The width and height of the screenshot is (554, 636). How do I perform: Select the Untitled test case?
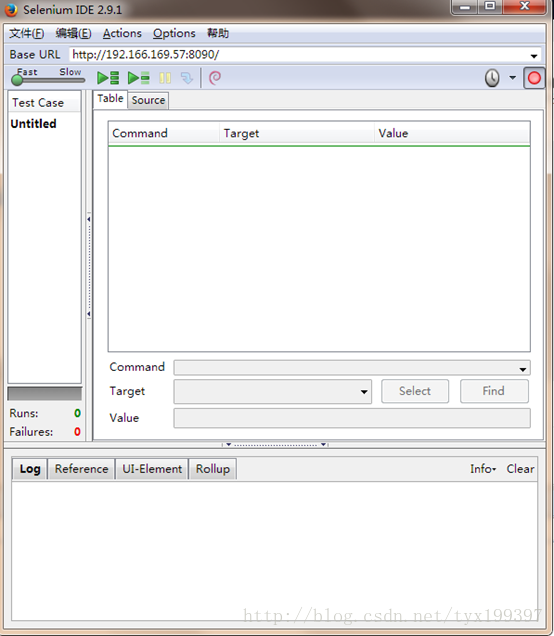(x=33, y=124)
